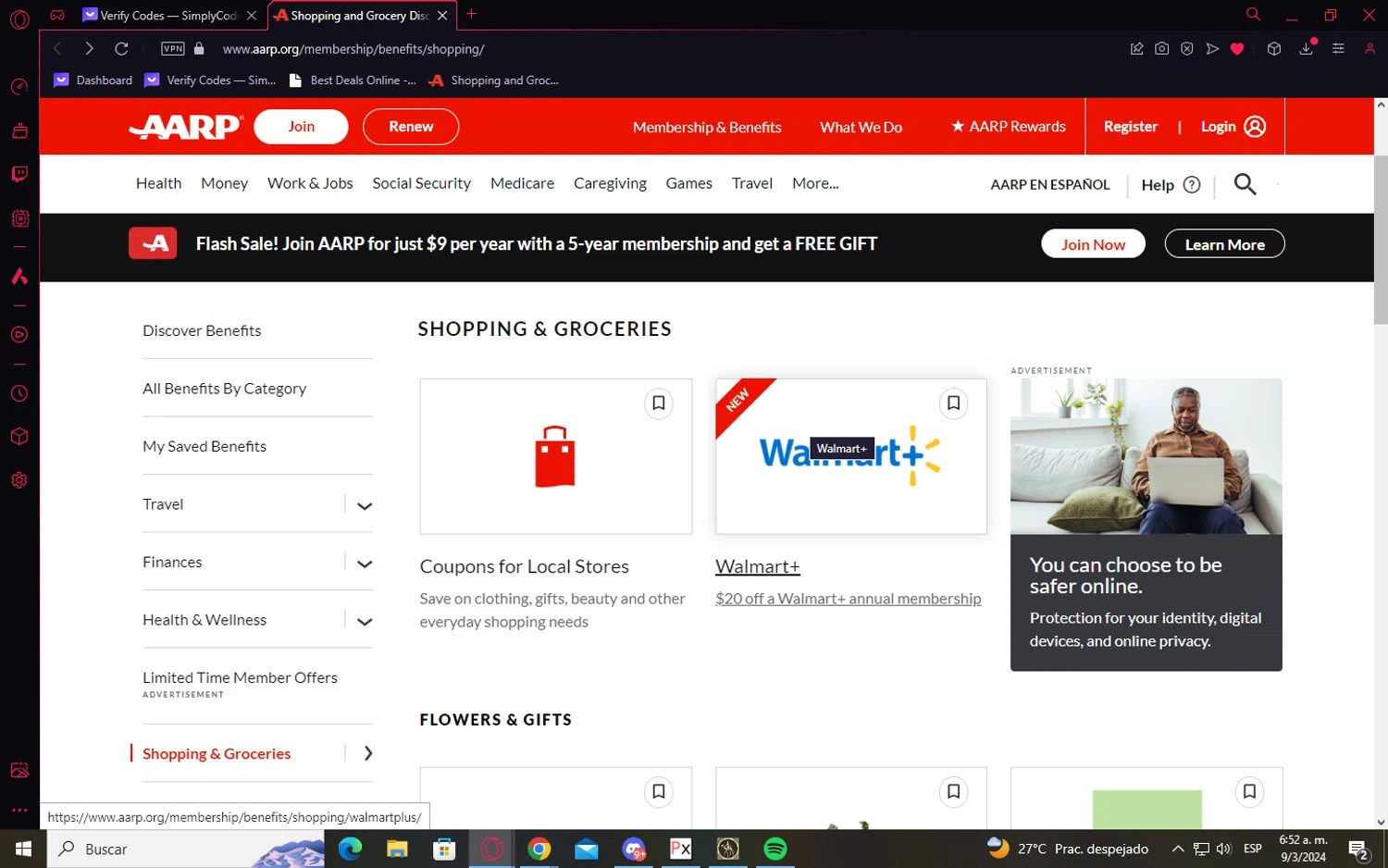Open sidebar three dots more options
The image size is (1388, 868).
[19, 810]
